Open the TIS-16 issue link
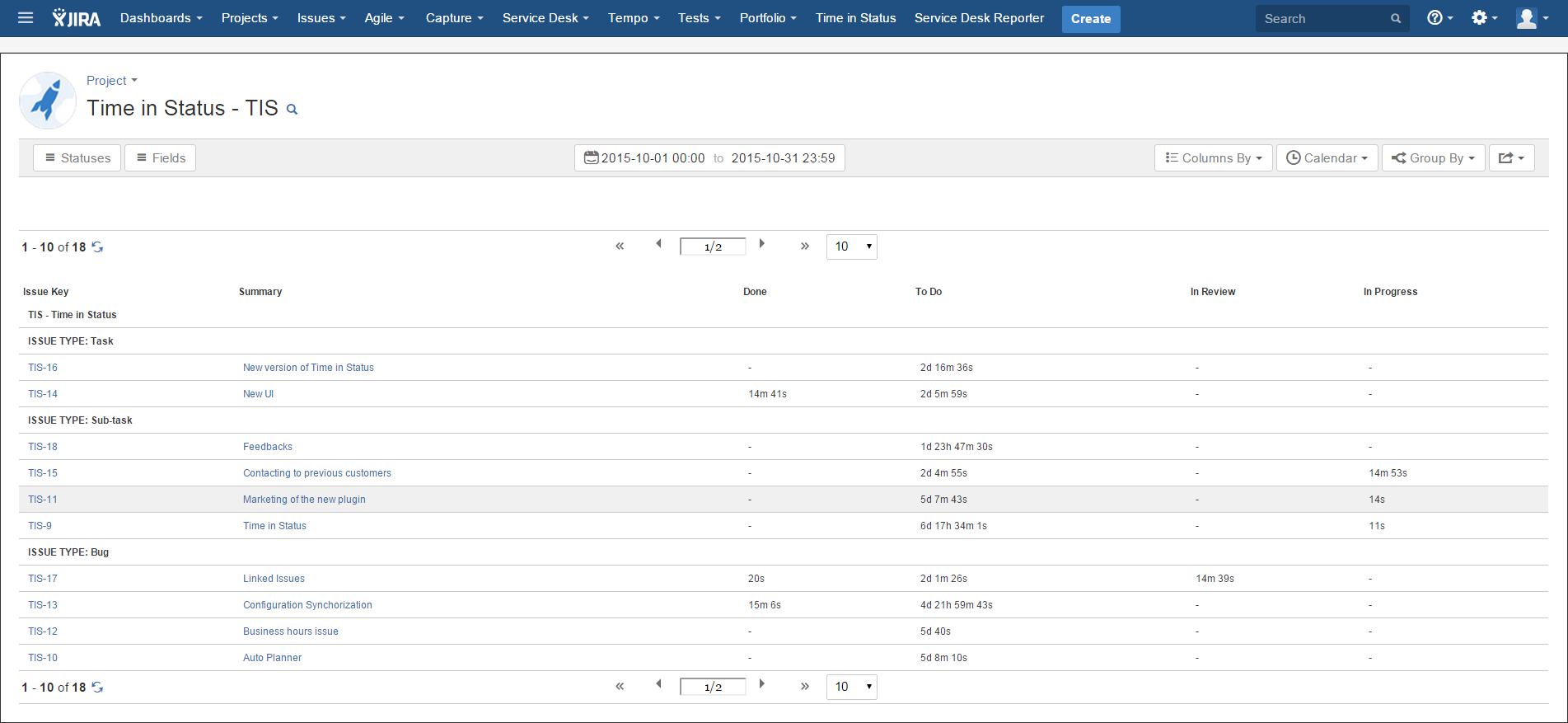This screenshot has width=1568, height=723. point(43,368)
